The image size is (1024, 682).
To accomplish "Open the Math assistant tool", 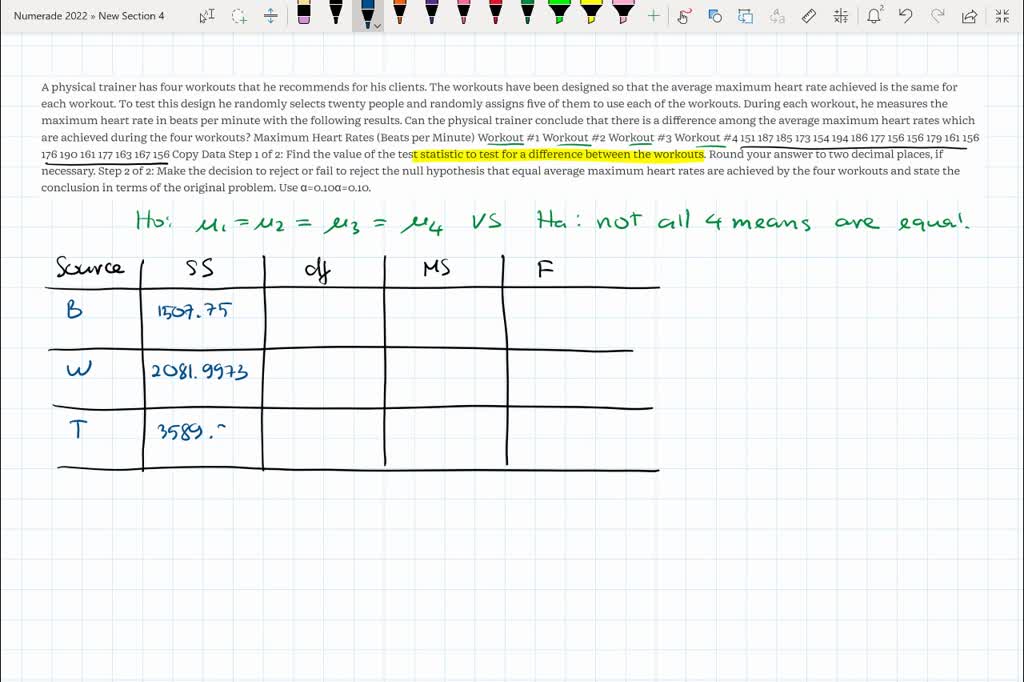I will click(x=841, y=16).
